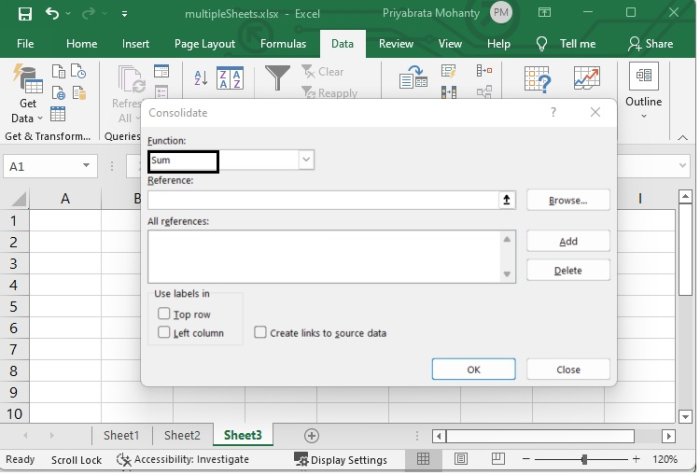This screenshot has height=475, width=700.
Task: Click the Save icon in title bar
Action: coord(25,14)
